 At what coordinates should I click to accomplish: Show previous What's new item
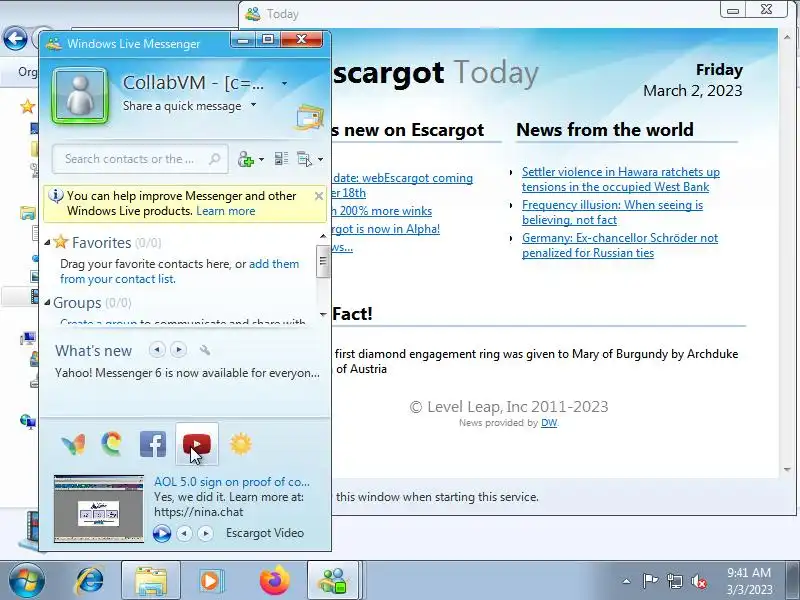pyautogui.click(x=157, y=350)
